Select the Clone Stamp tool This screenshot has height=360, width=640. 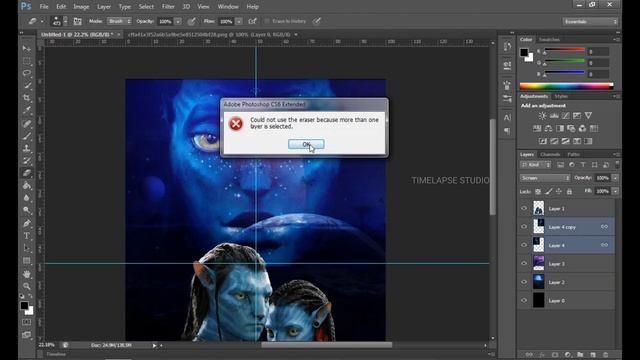(x=27, y=148)
